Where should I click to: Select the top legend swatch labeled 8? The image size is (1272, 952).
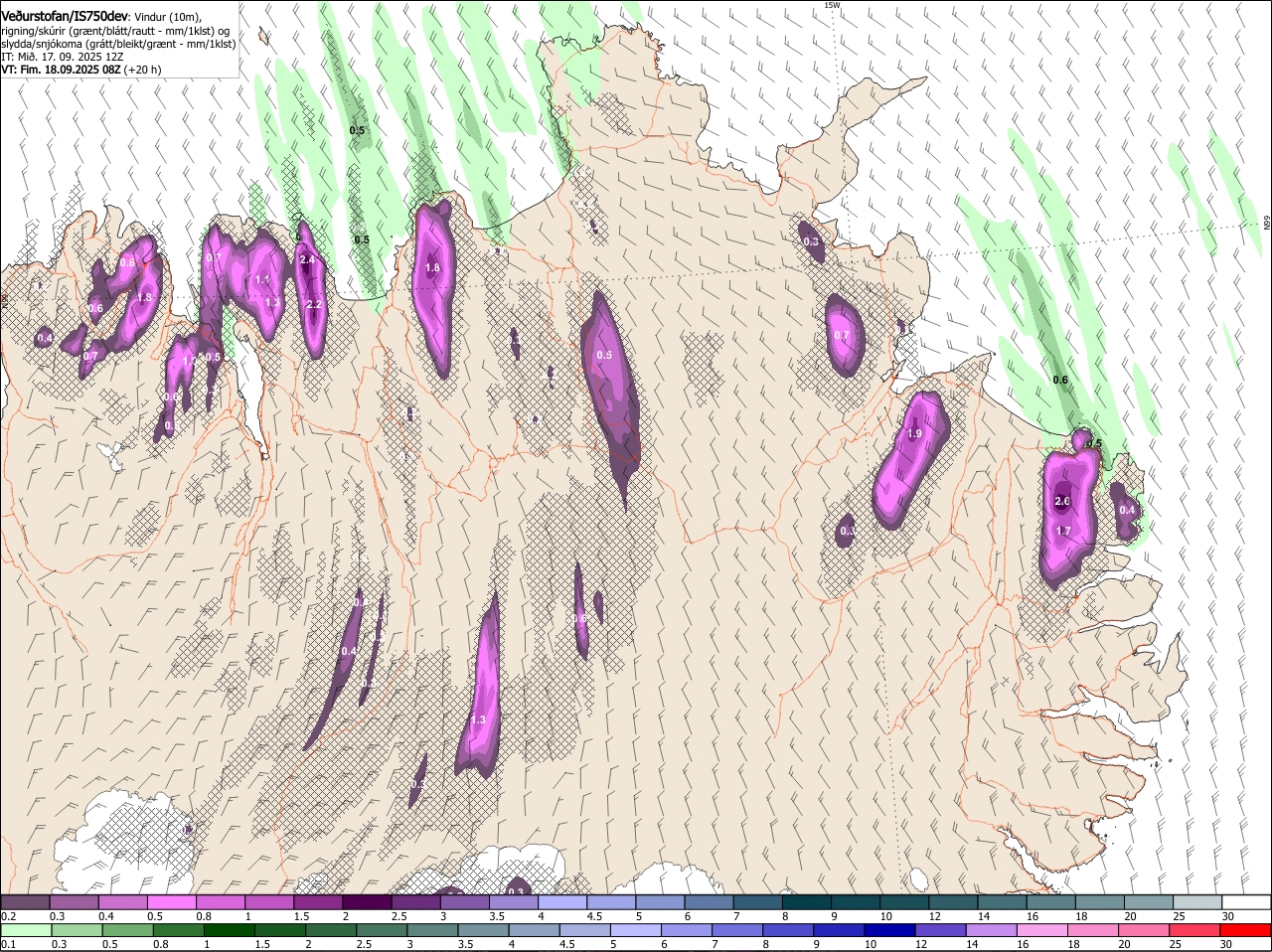coord(807,902)
